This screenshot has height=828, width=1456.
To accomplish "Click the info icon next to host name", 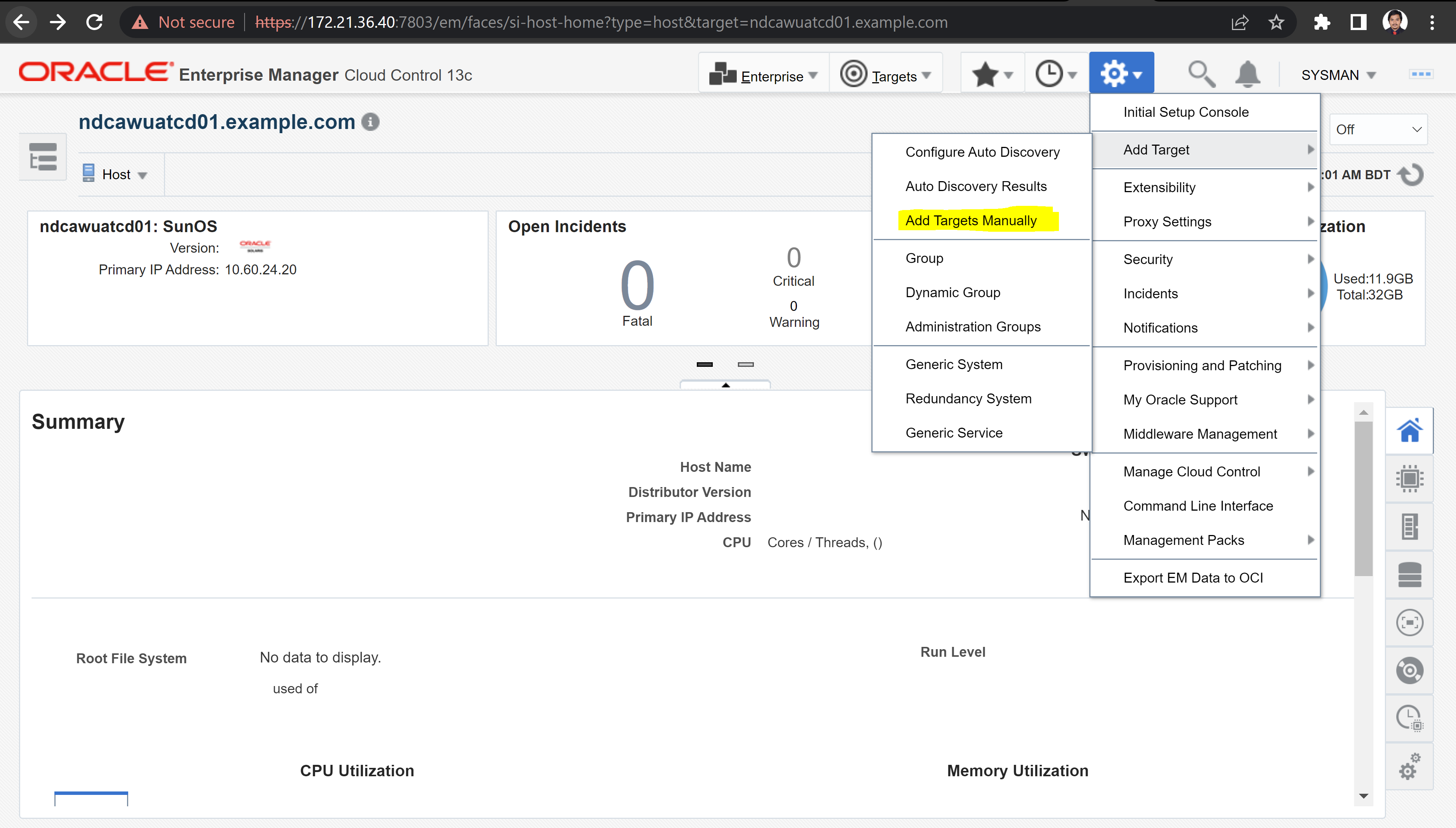I will coord(370,122).
